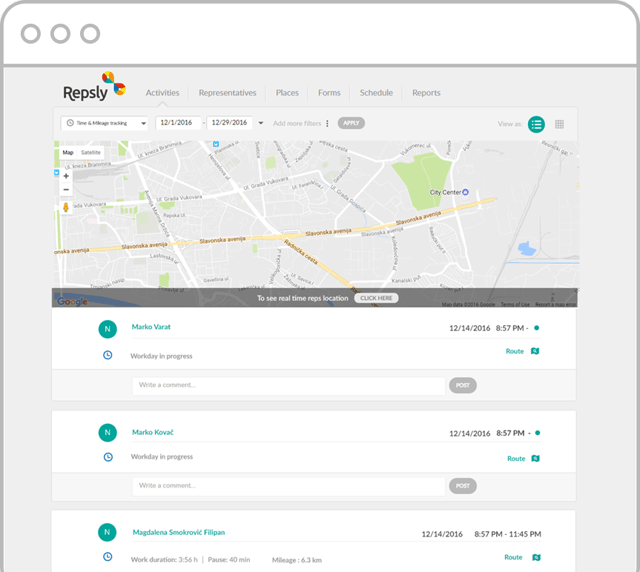Open Marko Varat's profile link
Viewport: 640px width, 572px height.
point(151,327)
